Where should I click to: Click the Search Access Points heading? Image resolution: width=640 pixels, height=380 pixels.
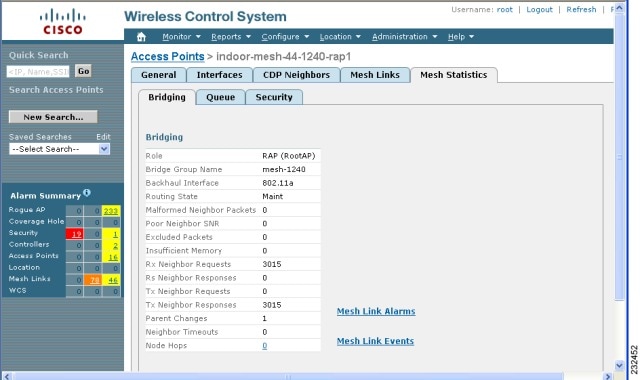(x=56, y=90)
